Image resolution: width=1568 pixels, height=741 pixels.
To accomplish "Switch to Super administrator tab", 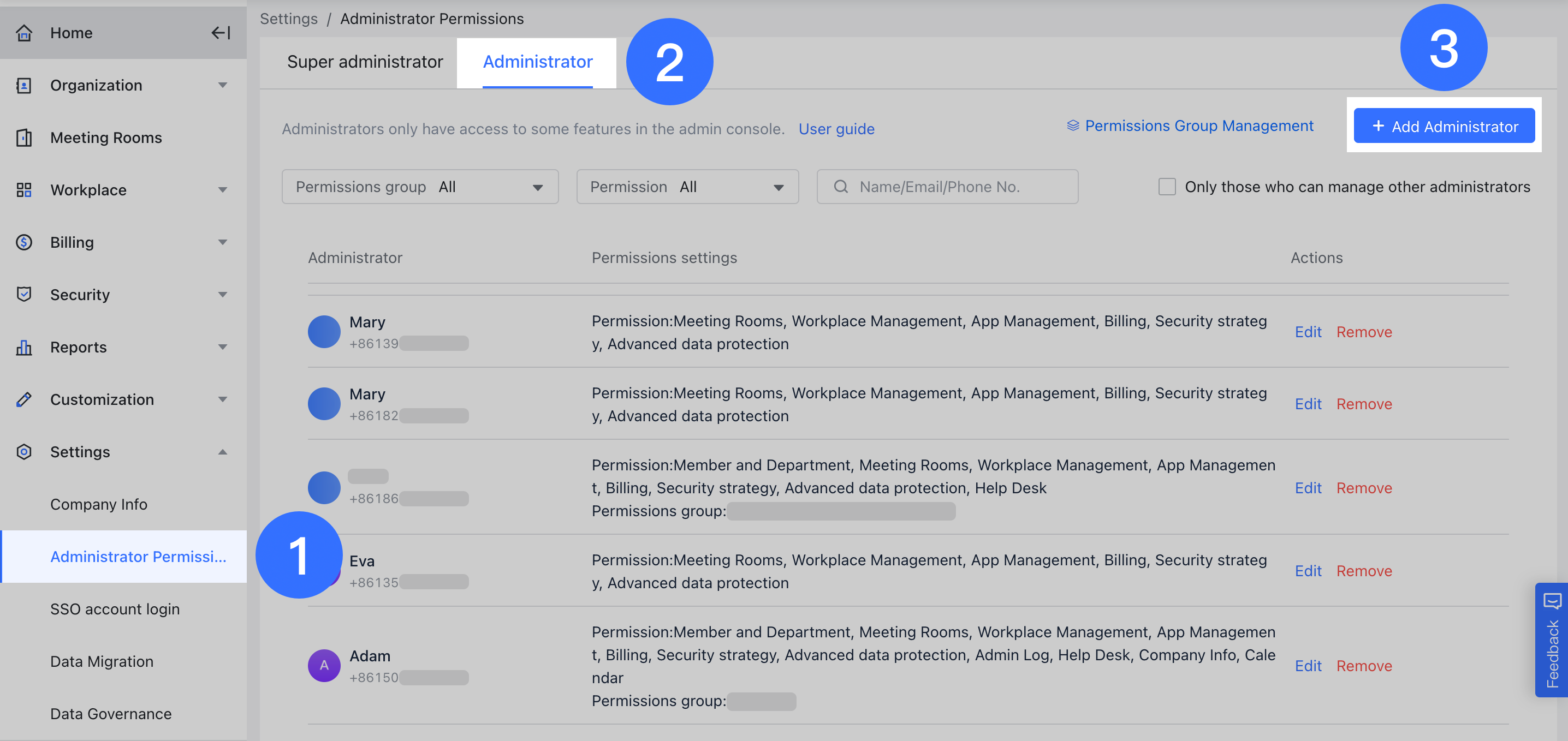I will tap(365, 62).
